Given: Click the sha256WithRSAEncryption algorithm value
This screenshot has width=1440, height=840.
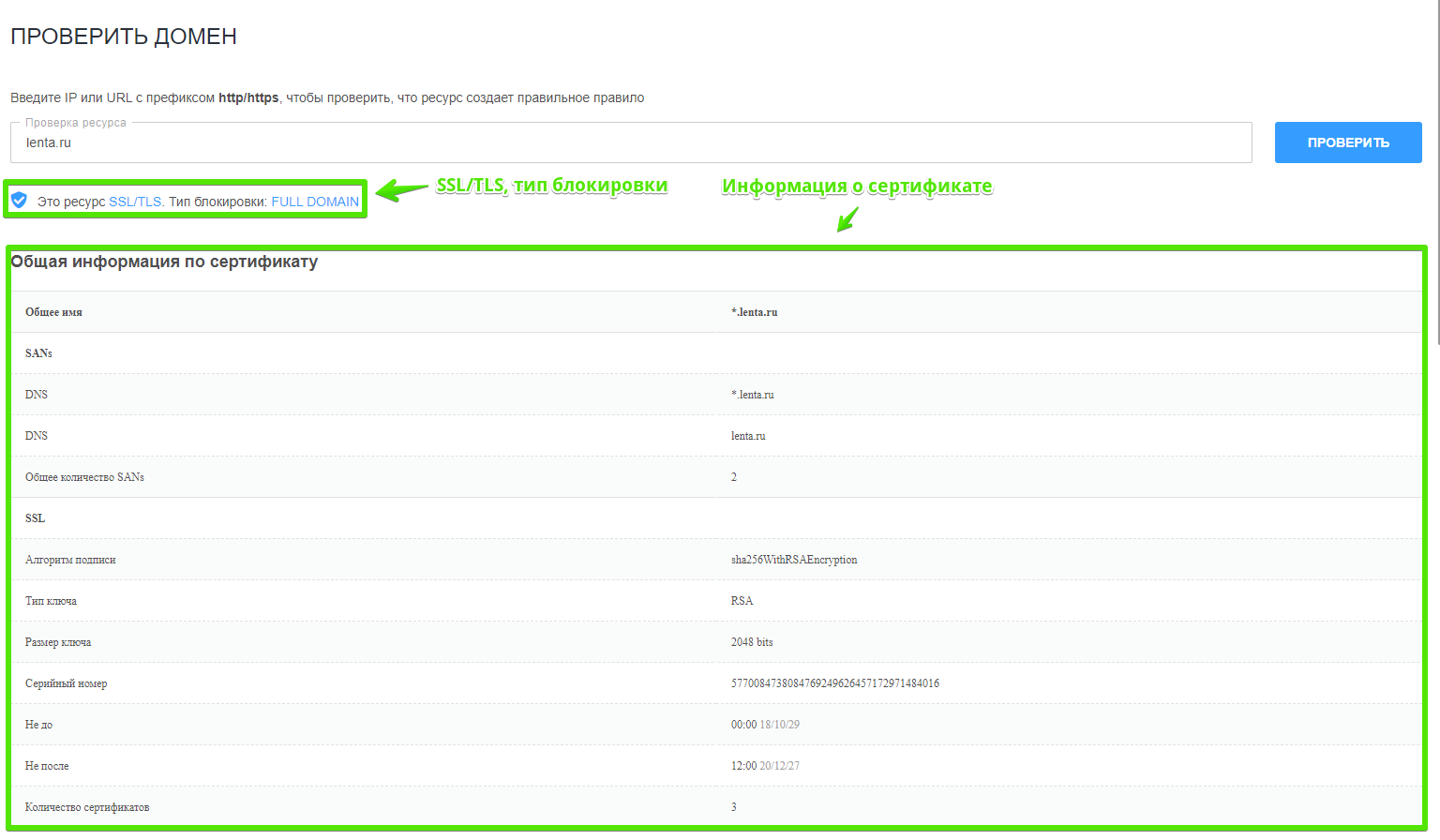Looking at the screenshot, I should tap(793, 560).
